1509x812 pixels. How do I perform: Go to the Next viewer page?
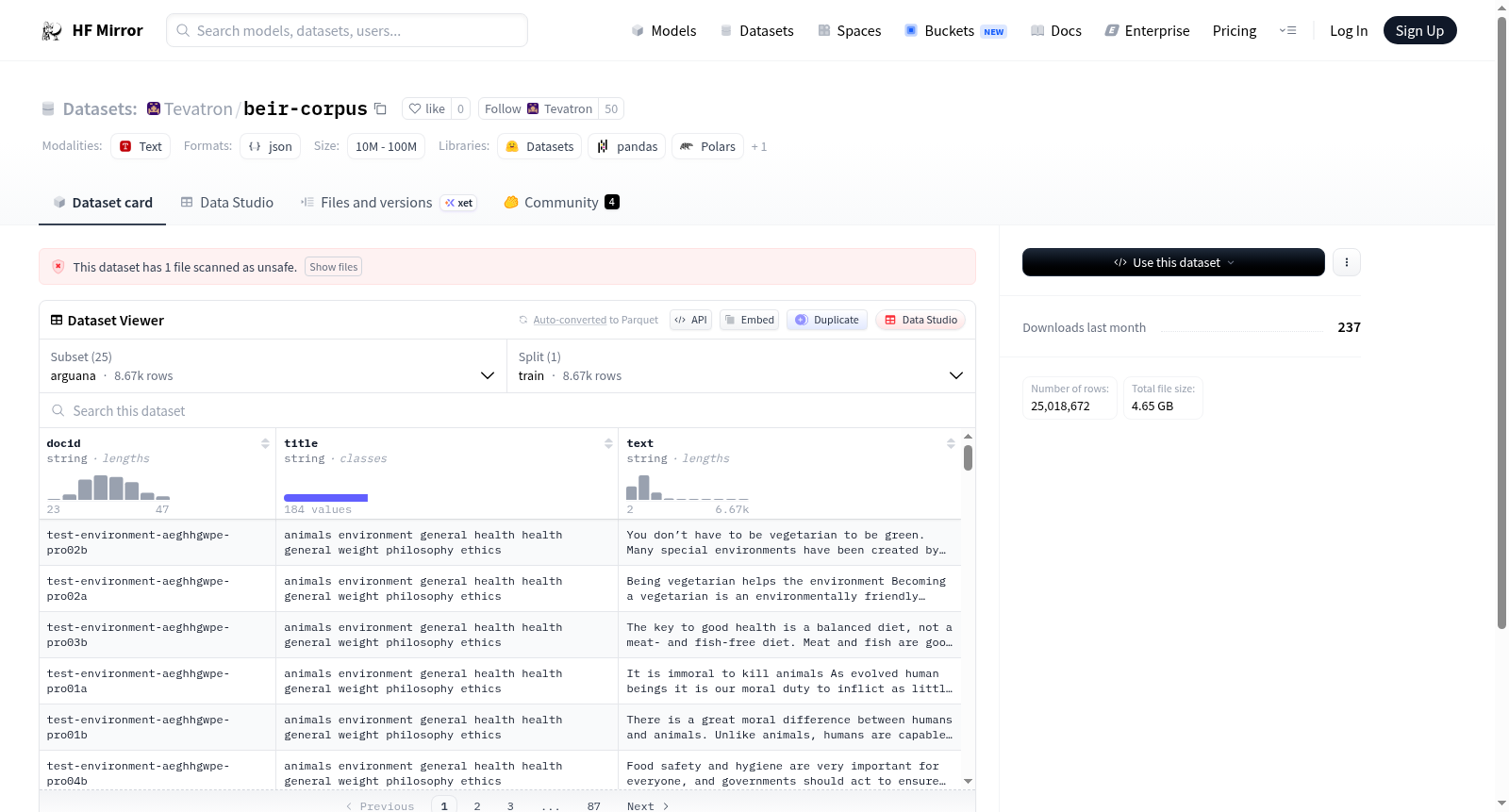648,805
